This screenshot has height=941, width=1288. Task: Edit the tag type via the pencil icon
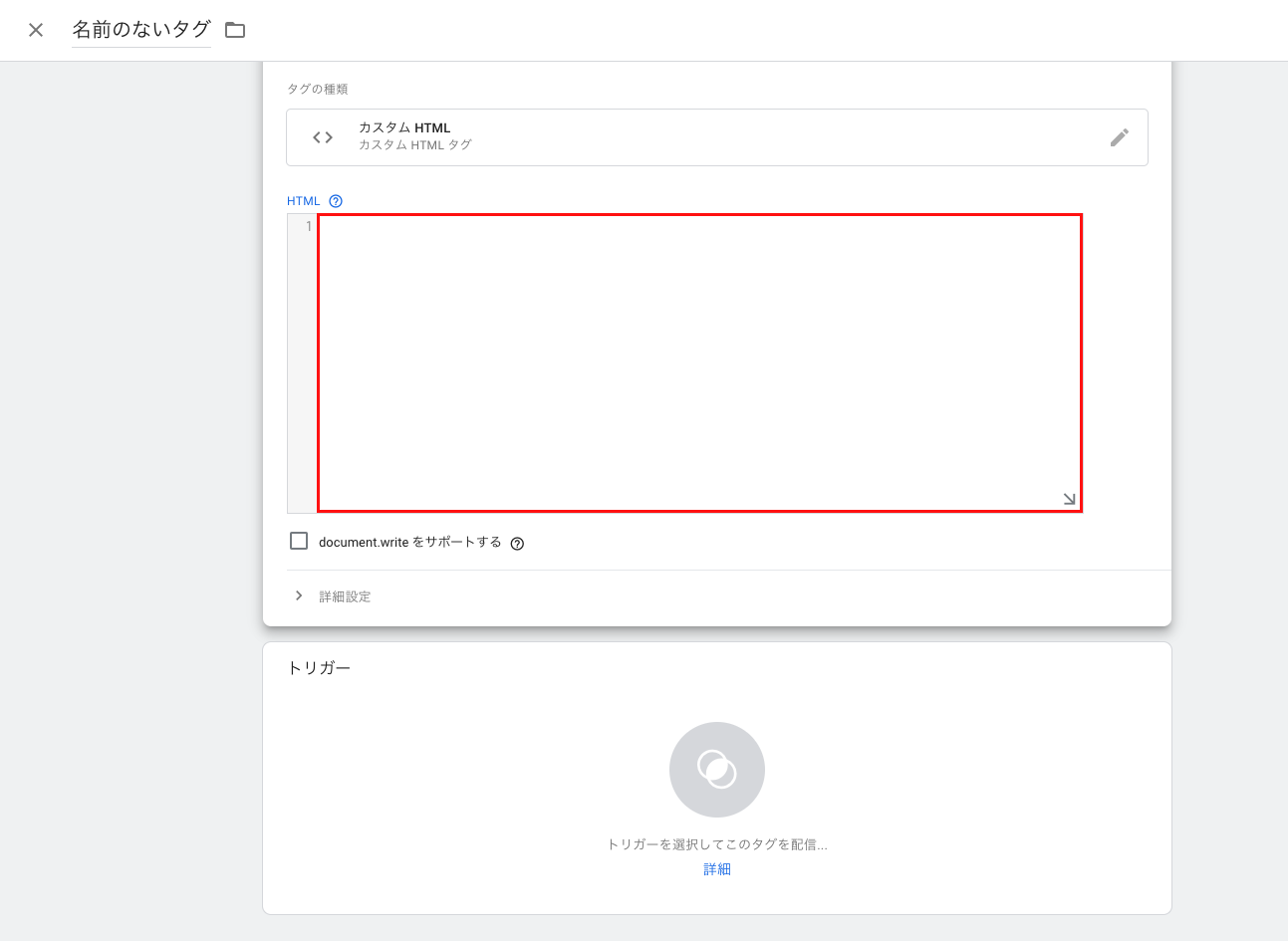[x=1119, y=137]
